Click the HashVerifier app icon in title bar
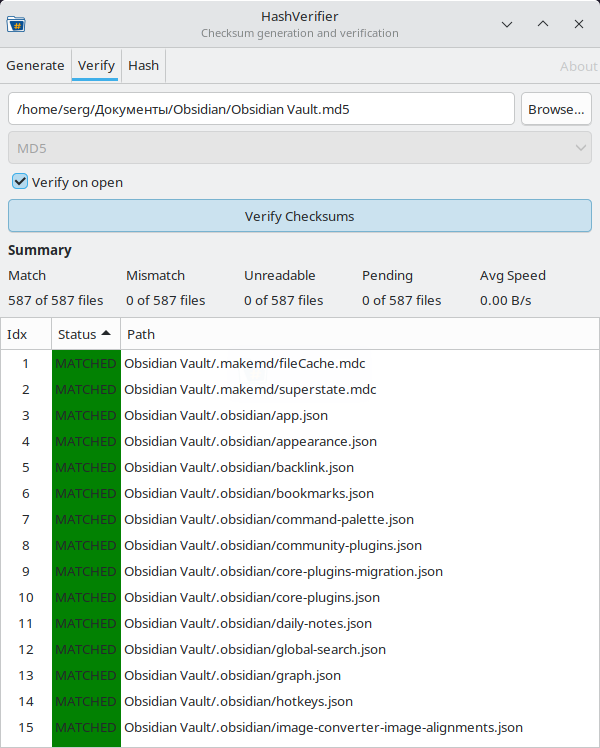The image size is (600, 748). coord(16,24)
